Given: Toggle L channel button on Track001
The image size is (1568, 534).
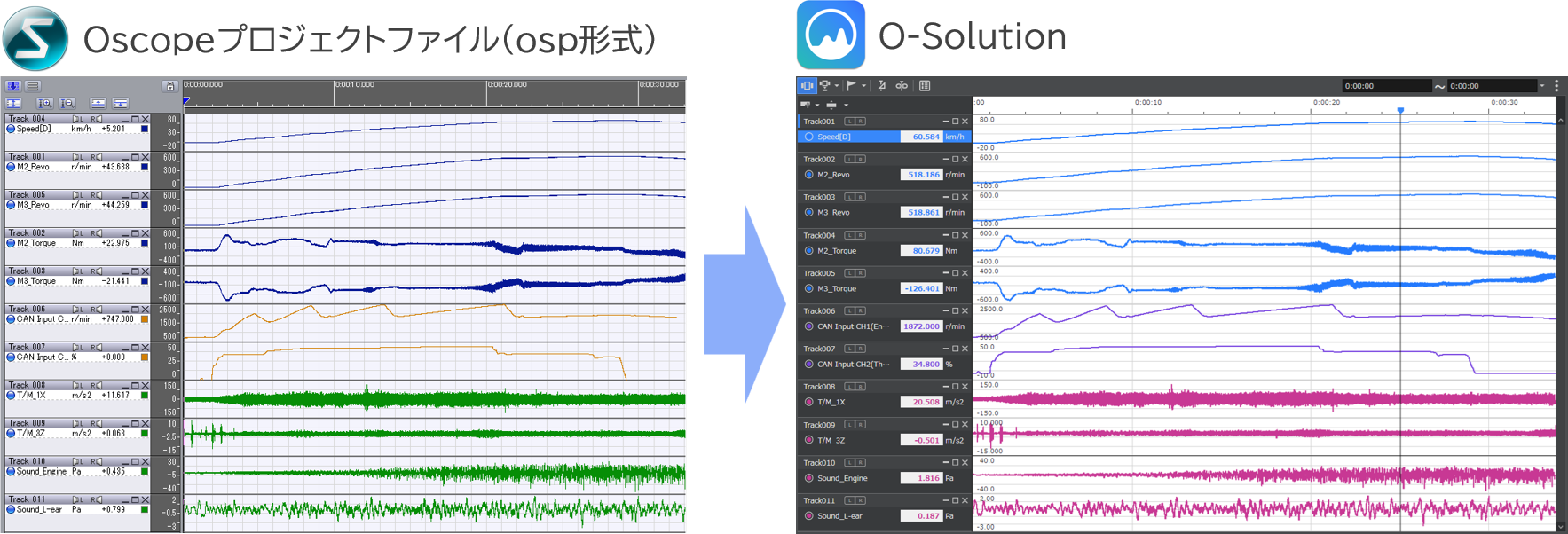Looking at the screenshot, I should pyautogui.click(x=849, y=122).
